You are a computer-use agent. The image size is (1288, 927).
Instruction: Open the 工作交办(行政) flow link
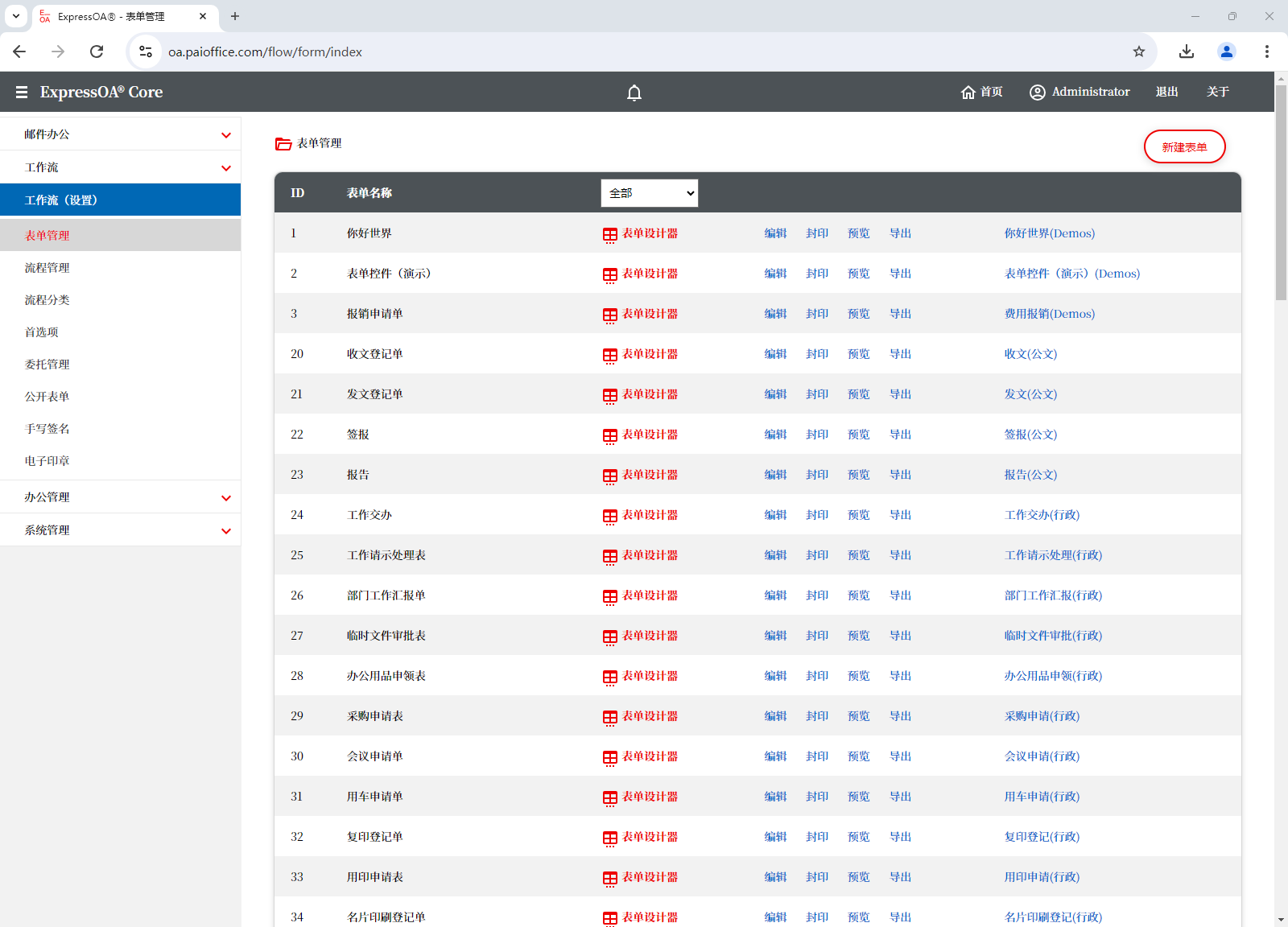click(1042, 515)
